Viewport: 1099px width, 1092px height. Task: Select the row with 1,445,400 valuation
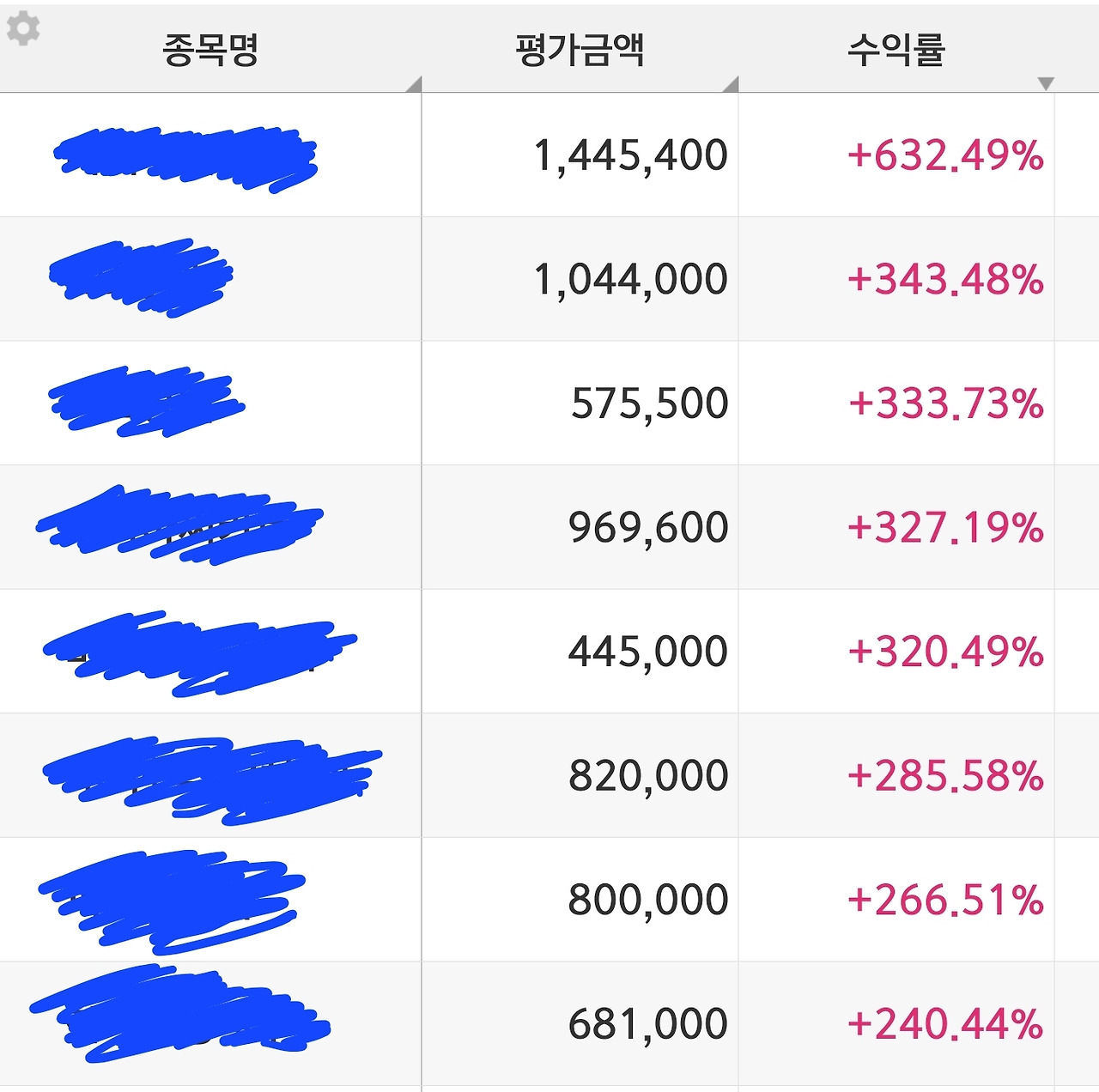click(x=630, y=155)
